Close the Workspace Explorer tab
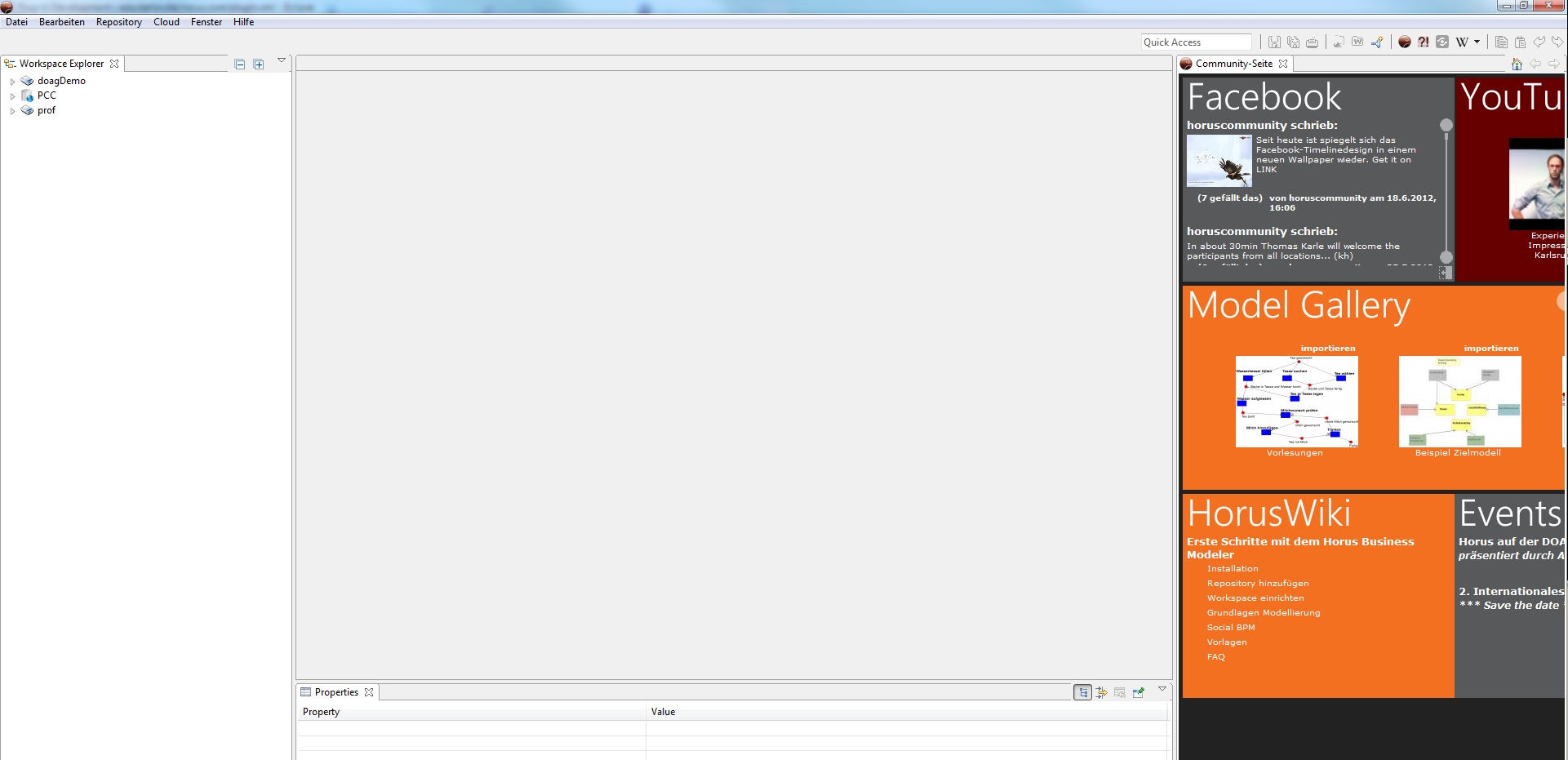Viewport: 1568px width, 760px height. (x=114, y=64)
